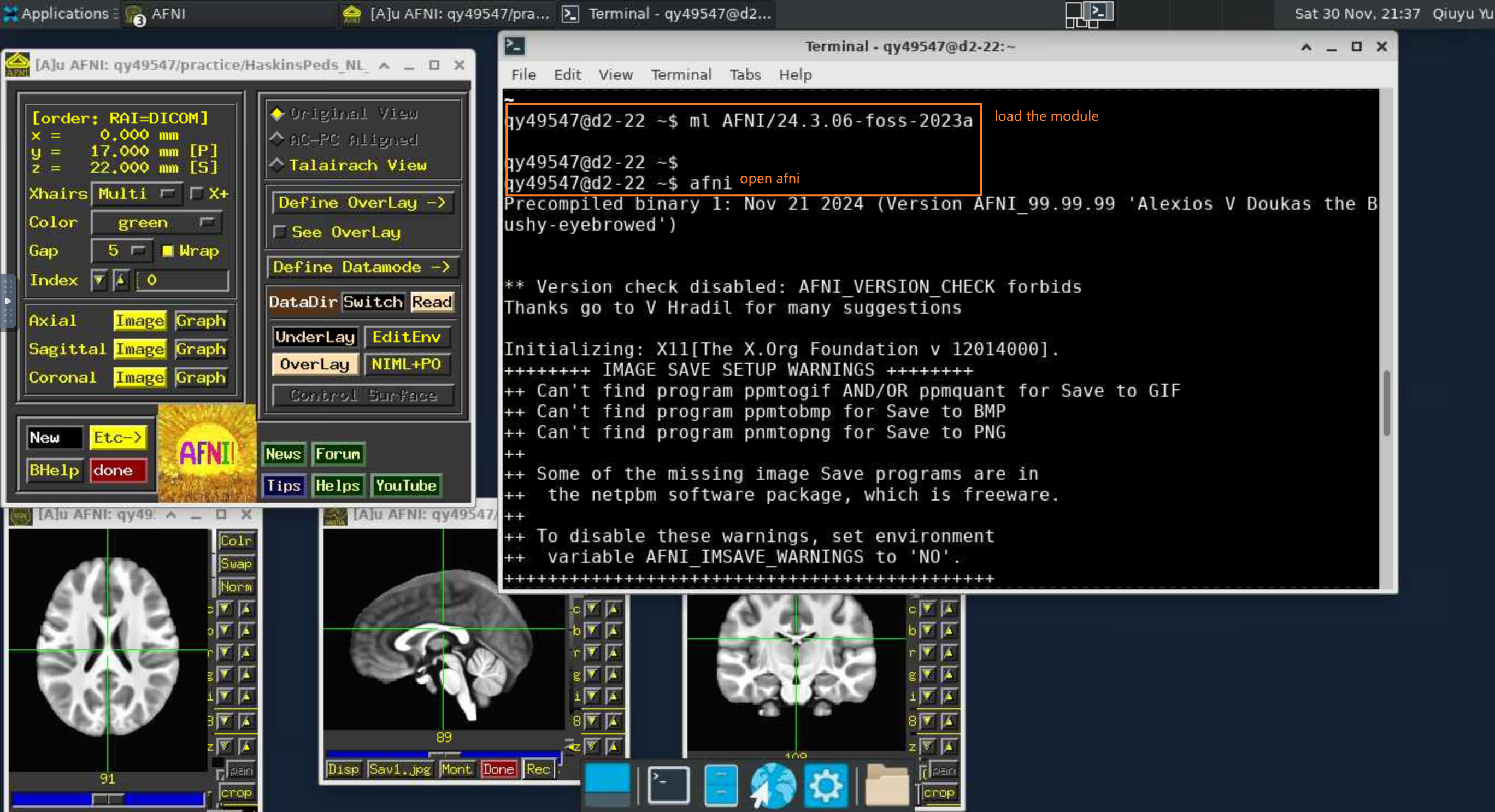Click the AFNI sunflower logo image
This screenshot has width=1495, height=812.
pos(207,453)
